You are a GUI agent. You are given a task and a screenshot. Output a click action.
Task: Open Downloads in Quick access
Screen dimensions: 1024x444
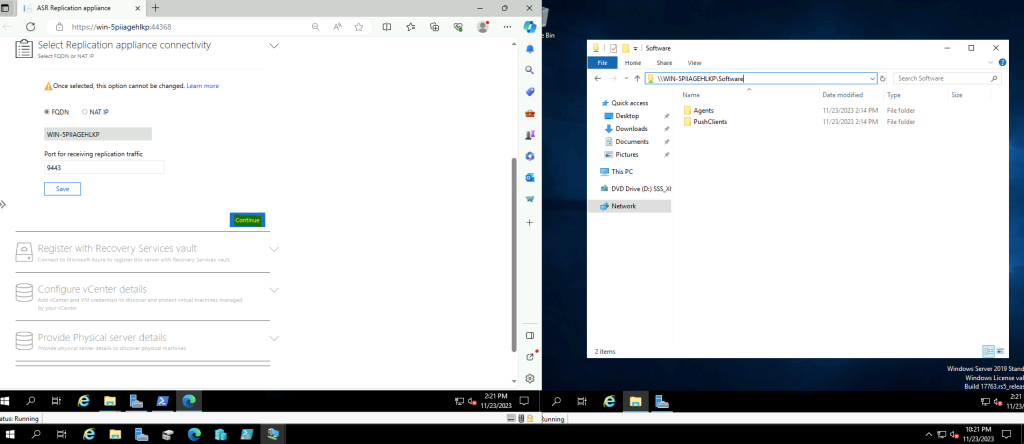click(x=631, y=129)
